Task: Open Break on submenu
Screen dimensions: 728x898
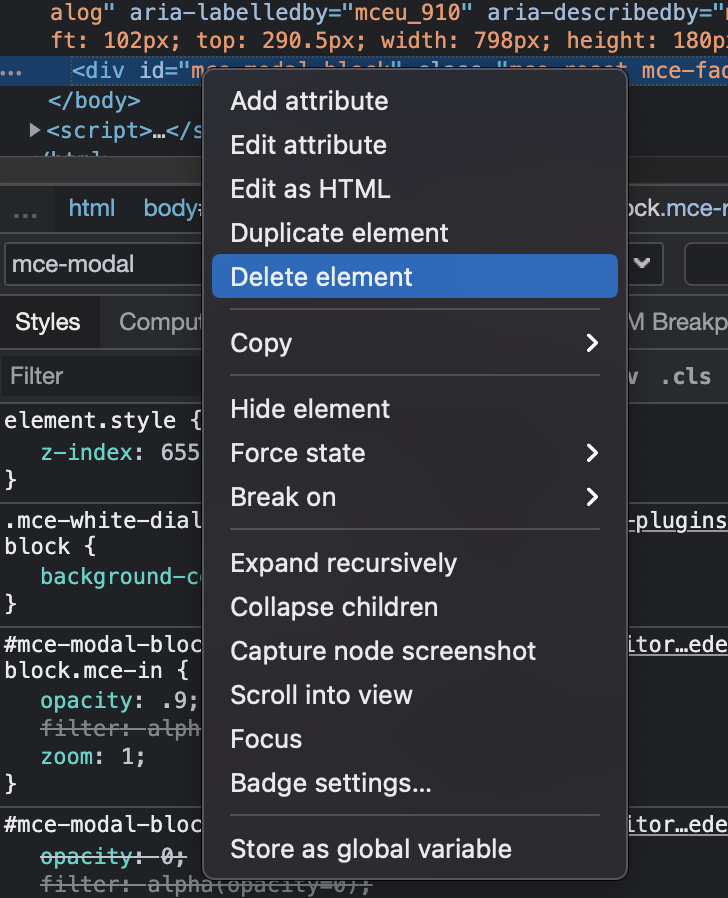Action: click(x=415, y=497)
